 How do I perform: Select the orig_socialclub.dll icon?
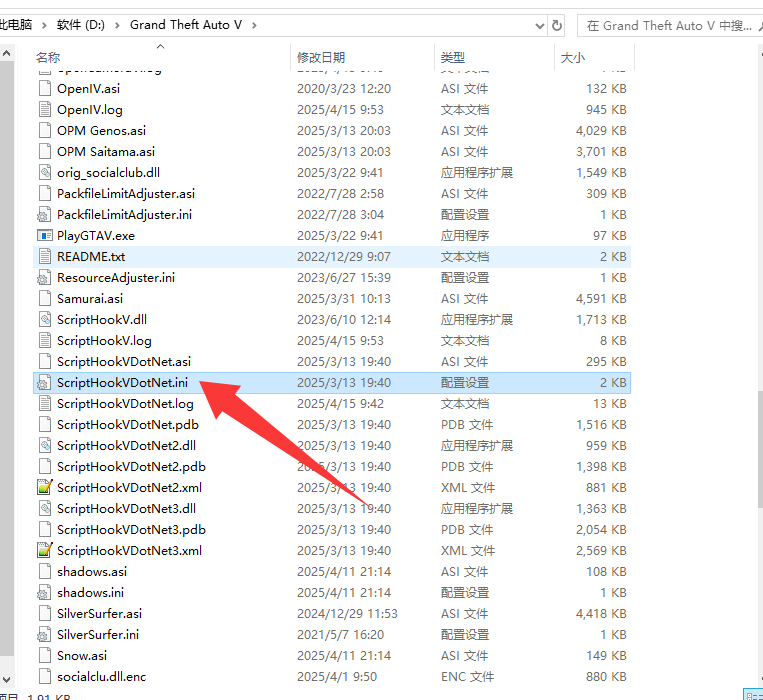[x=45, y=172]
